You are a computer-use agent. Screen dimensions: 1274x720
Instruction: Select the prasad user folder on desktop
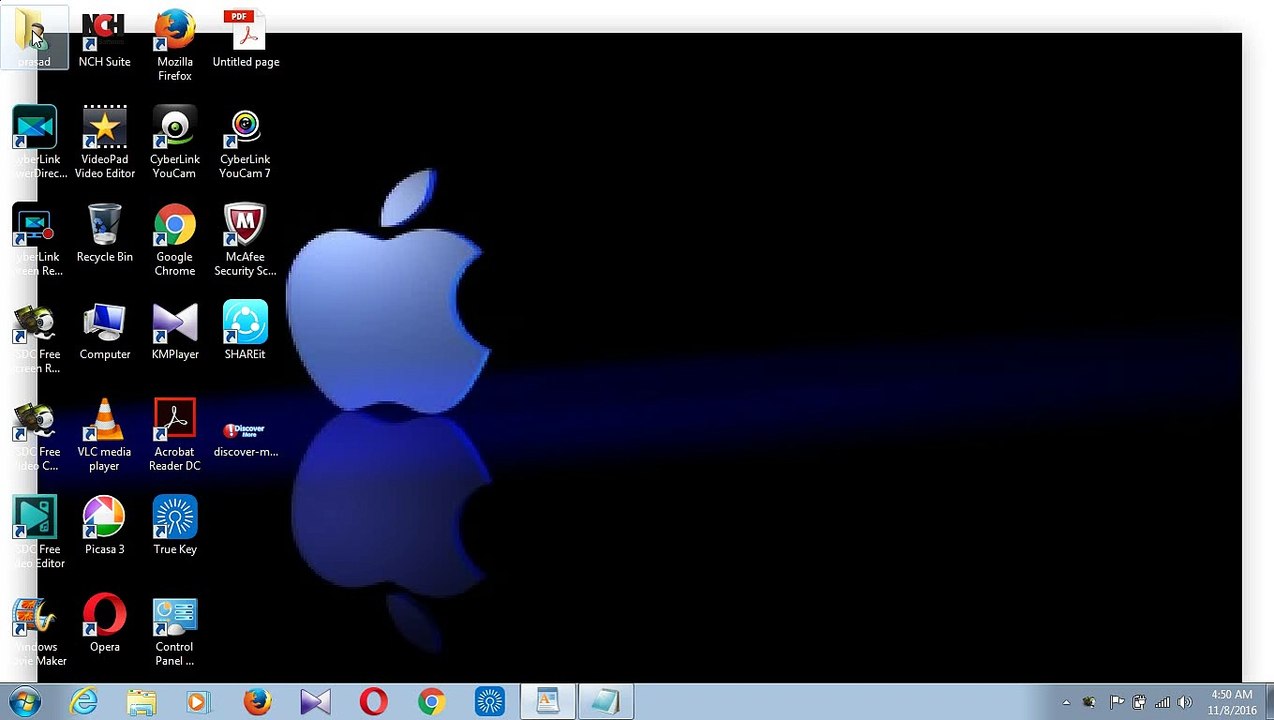[x=33, y=38]
